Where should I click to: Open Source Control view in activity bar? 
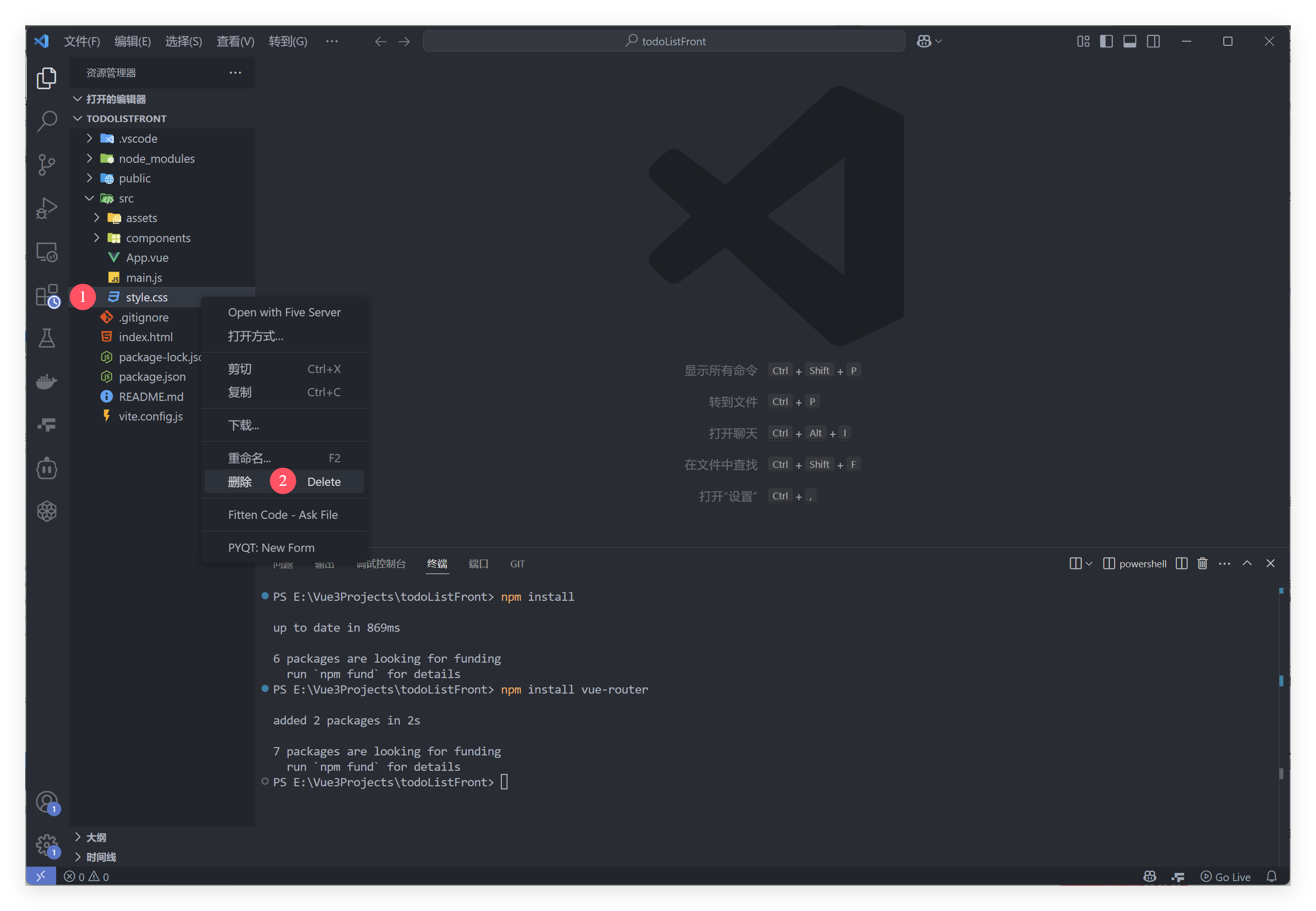(x=47, y=164)
